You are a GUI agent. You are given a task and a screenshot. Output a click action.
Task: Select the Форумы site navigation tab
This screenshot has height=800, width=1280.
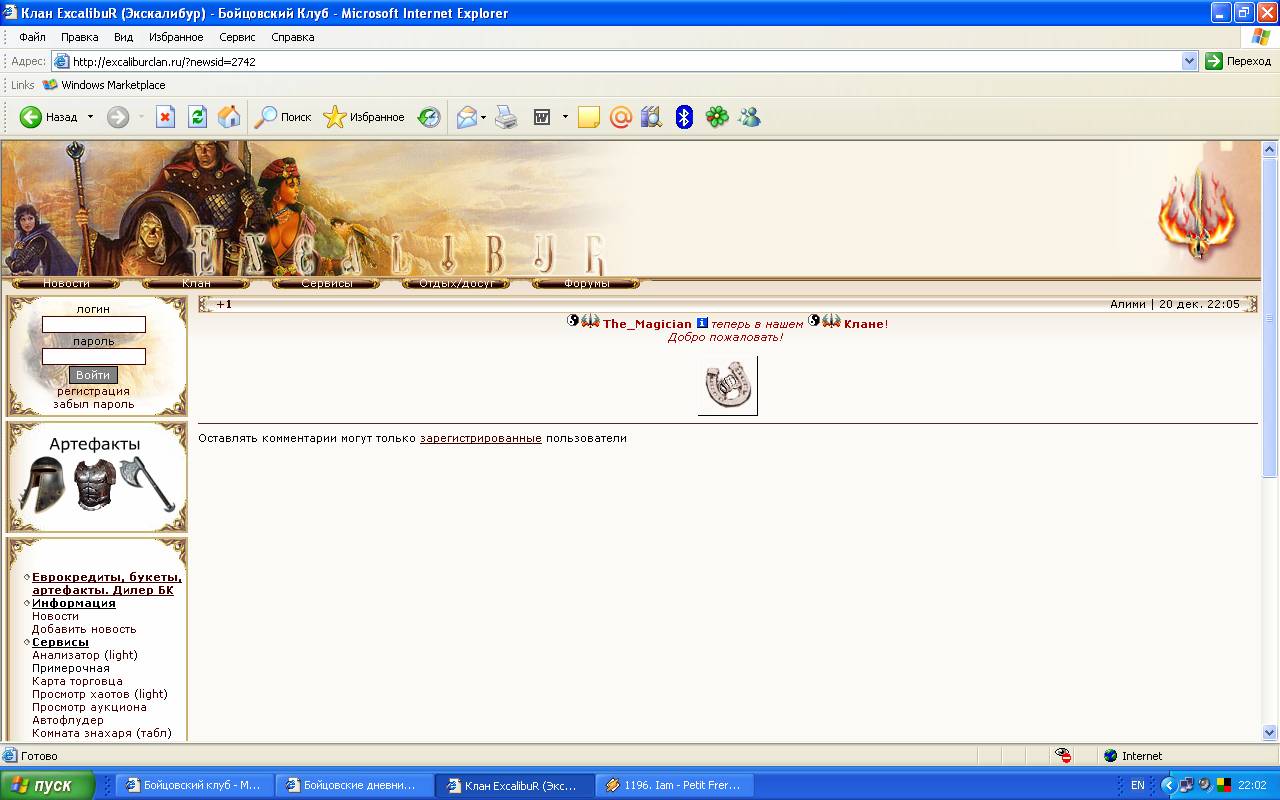[x=586, y=284]
